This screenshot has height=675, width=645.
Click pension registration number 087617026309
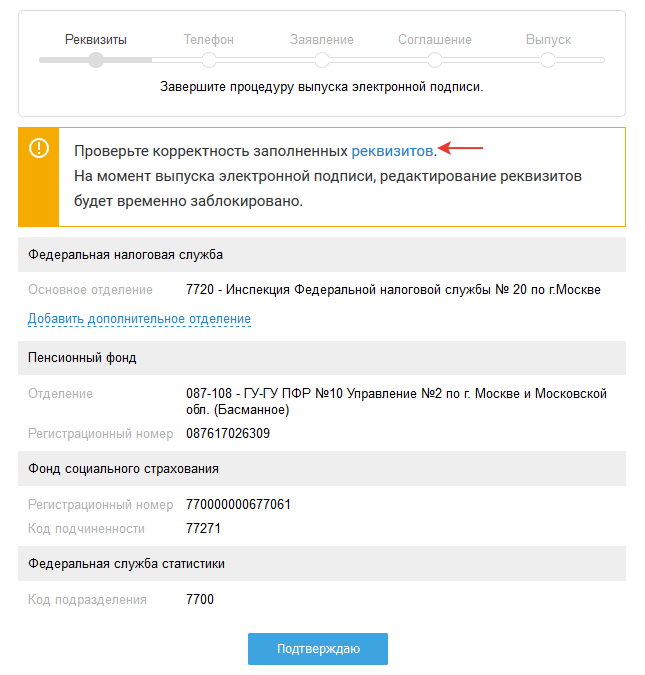click(228, 434)
